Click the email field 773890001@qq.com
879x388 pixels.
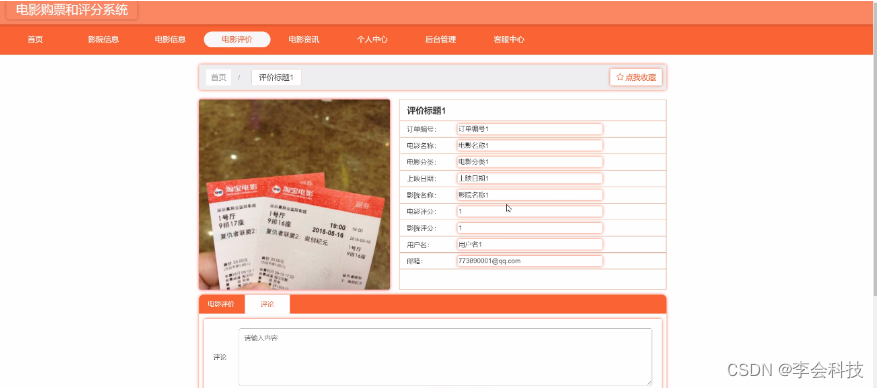pos(530,261)
